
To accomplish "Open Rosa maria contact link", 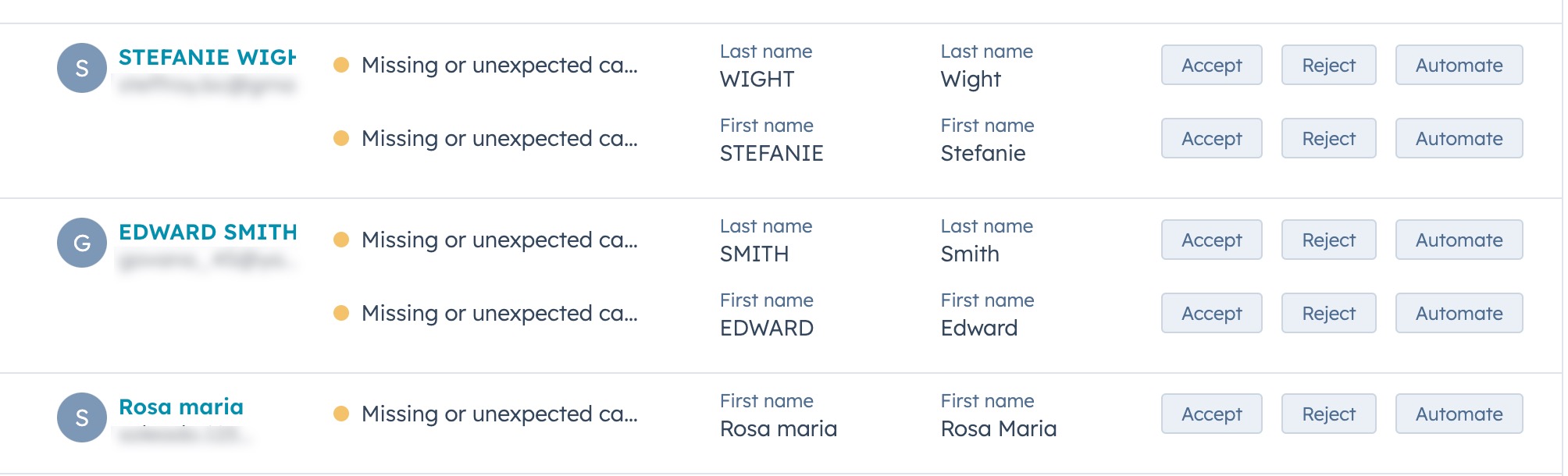I will click(181, 407).
